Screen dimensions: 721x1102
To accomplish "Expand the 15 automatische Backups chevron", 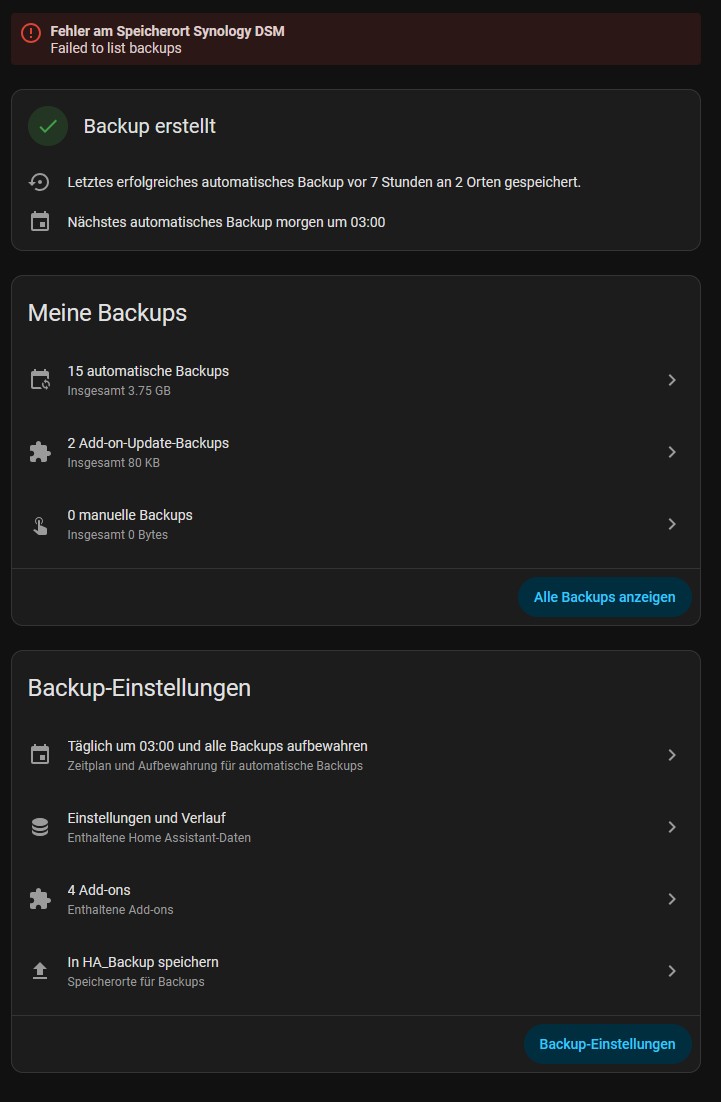I will 672,380.
